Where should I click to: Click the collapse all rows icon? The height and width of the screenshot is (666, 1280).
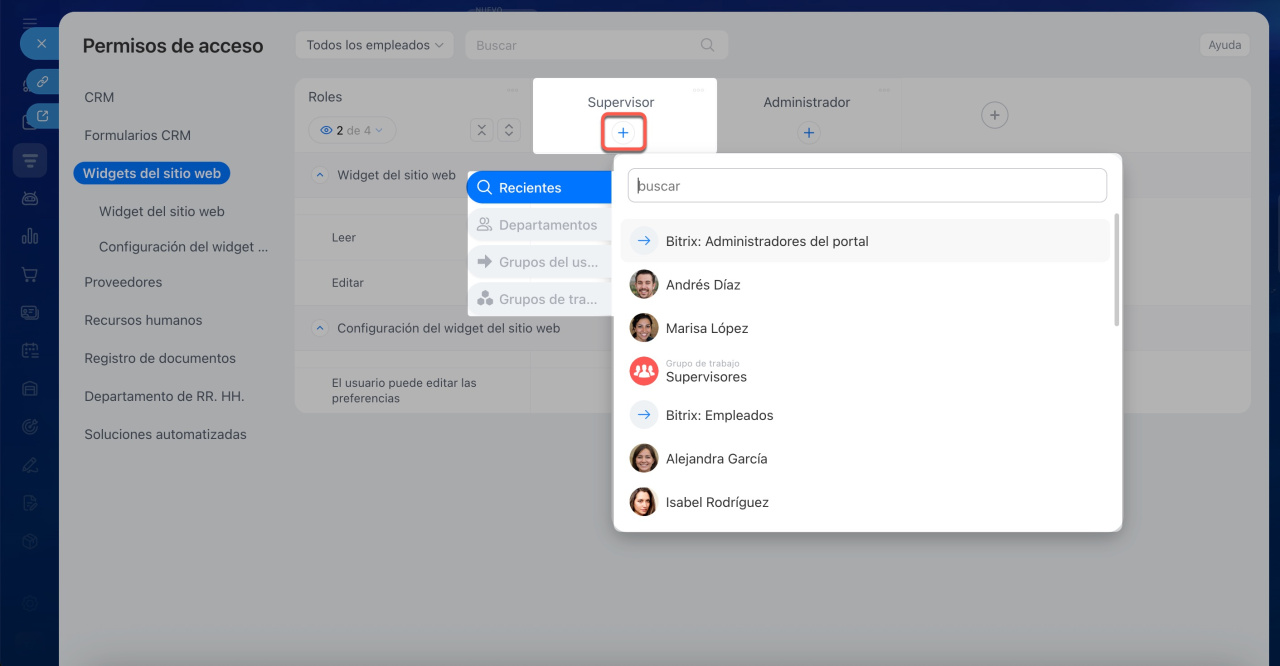(482, 130)
